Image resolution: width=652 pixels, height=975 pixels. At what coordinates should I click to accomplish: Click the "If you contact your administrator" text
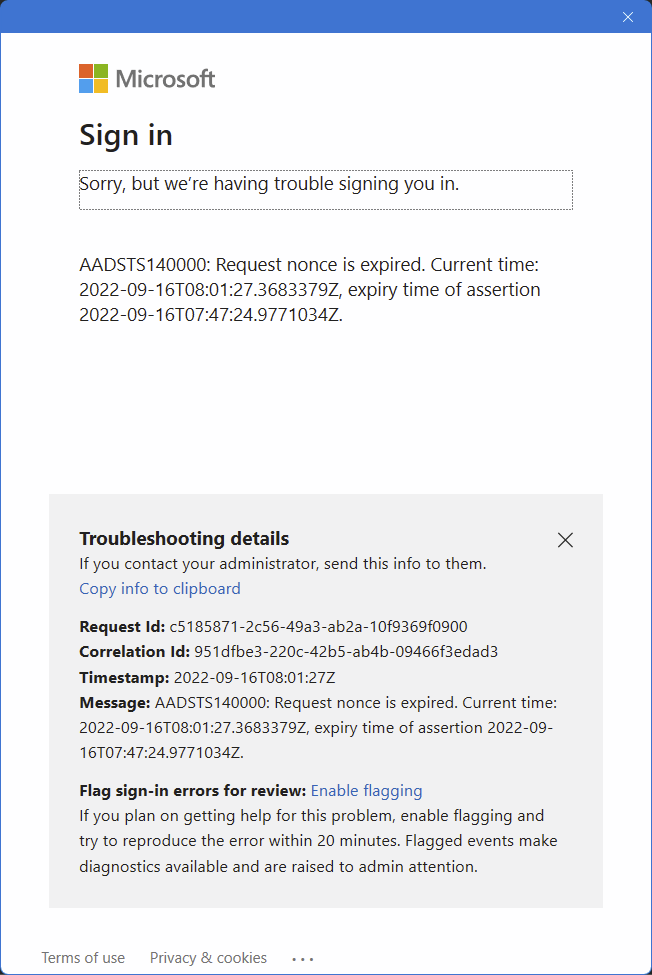(283, 563)
